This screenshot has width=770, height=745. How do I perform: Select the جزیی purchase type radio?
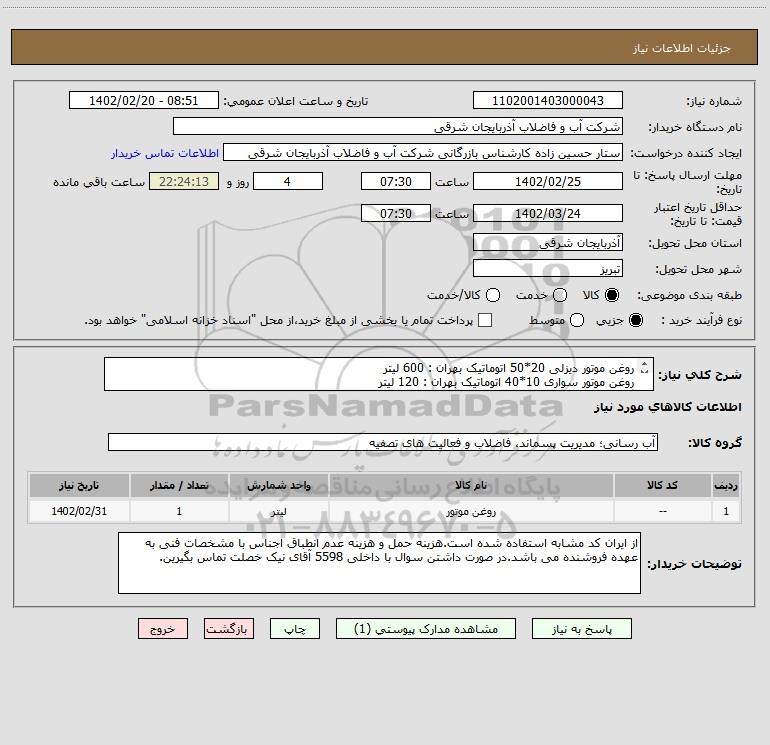pos(635,320)
